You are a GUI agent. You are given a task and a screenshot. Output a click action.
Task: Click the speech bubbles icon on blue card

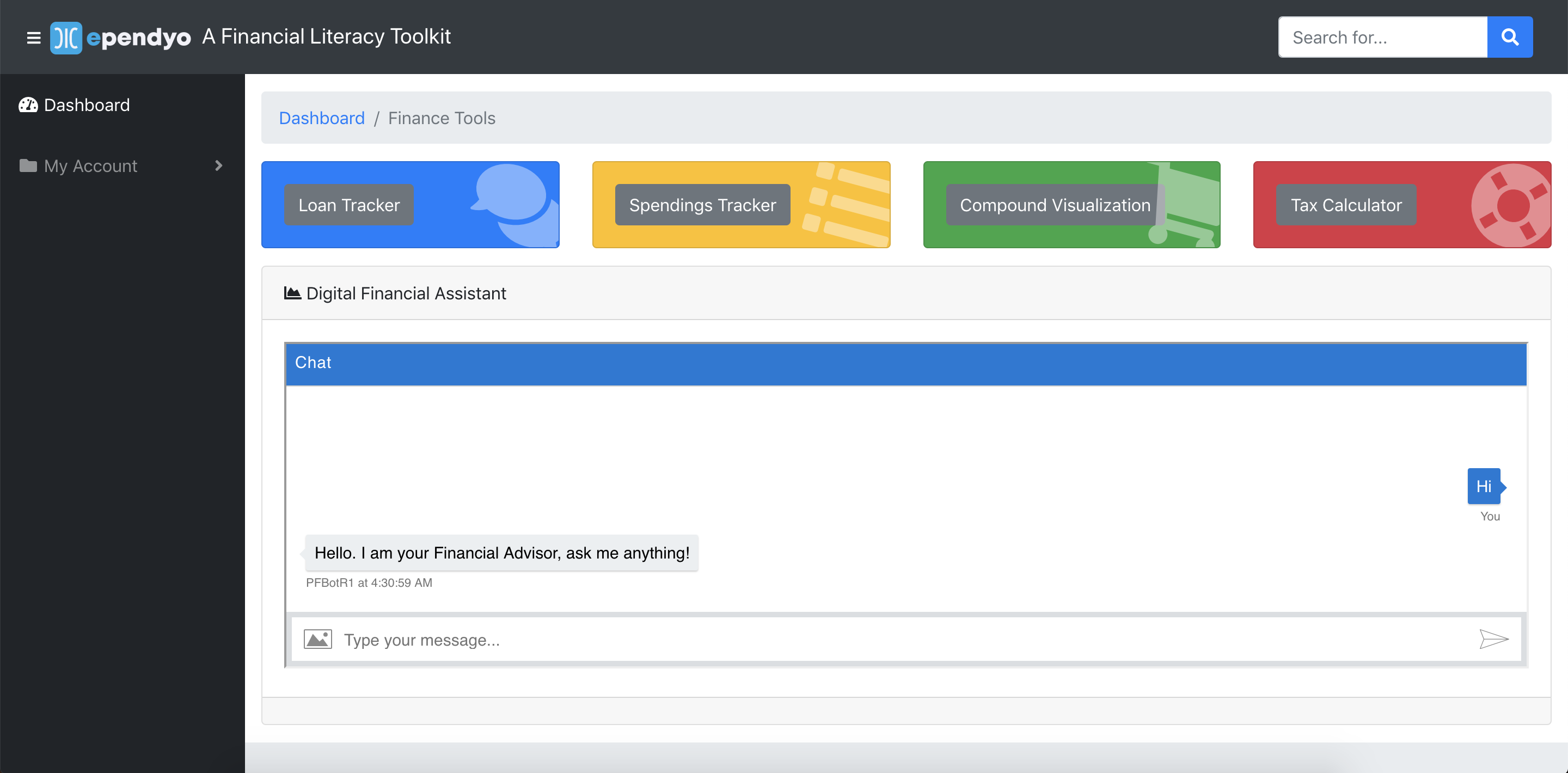tap(515, 204)
